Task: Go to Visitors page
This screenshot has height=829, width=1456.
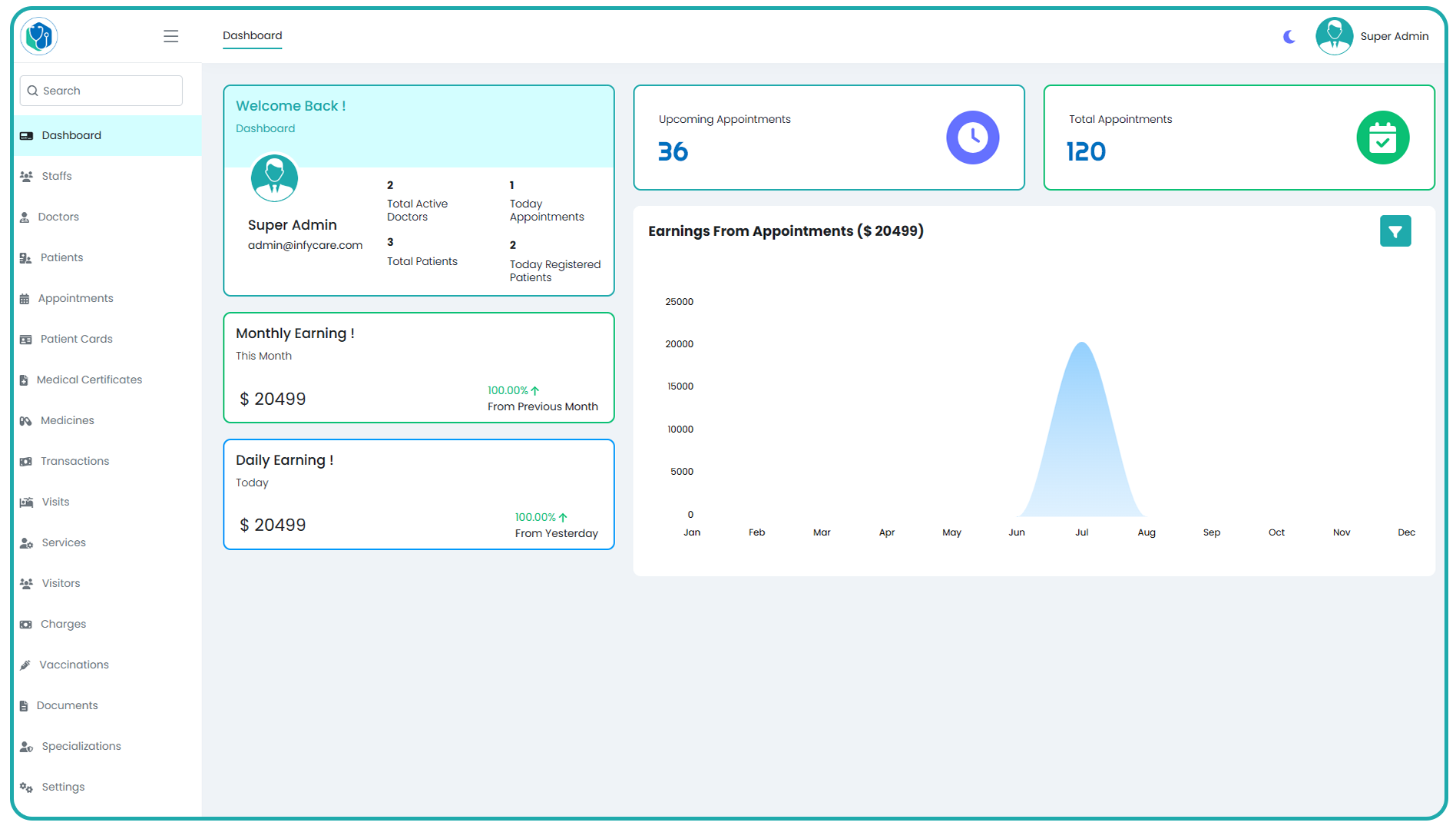Action: point(108,583)
